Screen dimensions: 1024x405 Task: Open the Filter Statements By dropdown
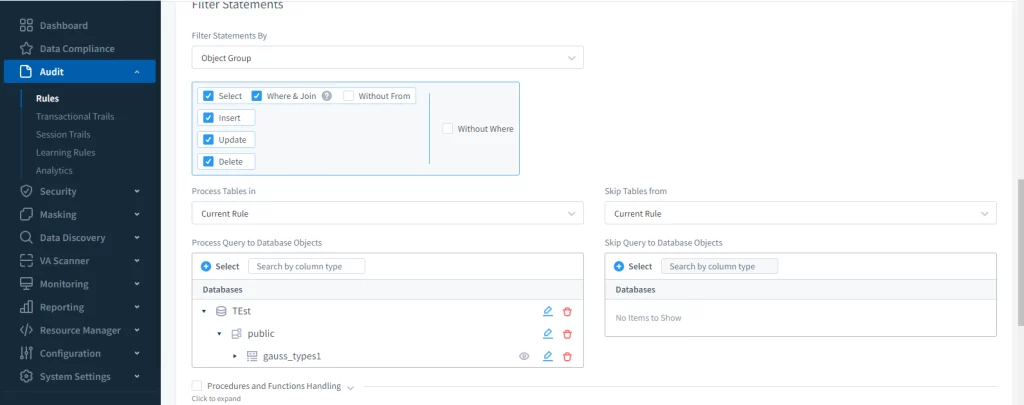(x=387, y=58)
